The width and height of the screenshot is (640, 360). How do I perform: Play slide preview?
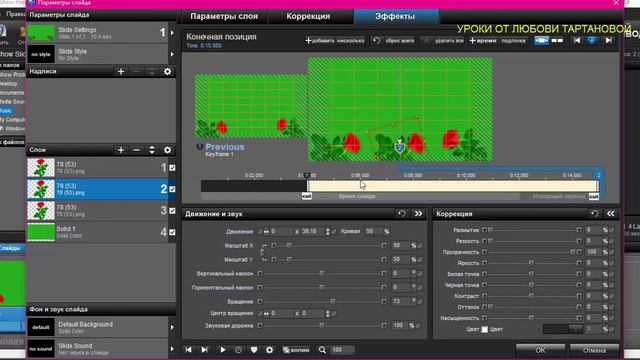point(222,350)
